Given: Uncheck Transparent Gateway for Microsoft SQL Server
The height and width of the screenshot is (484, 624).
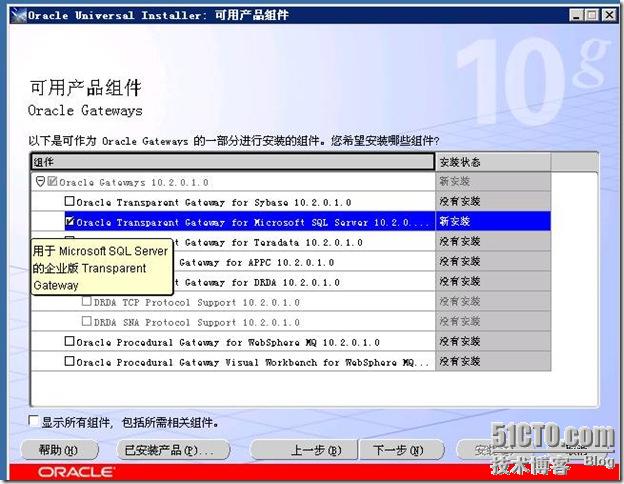Looking at the screenshot, I should coord(70,221).
